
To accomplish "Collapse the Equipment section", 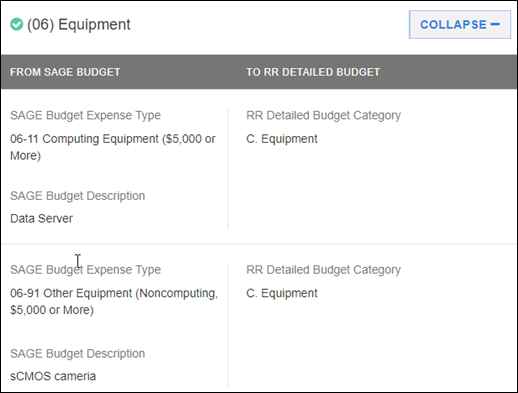I will tap(460, 25).
